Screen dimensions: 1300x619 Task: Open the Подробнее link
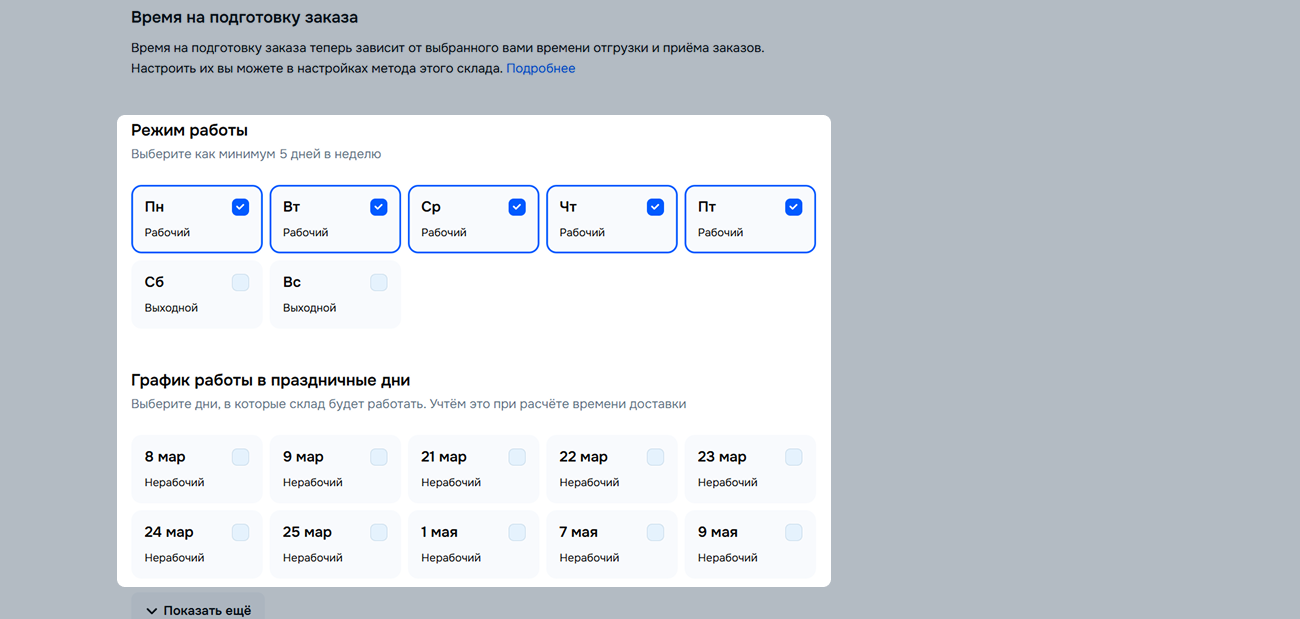(x=540, y=69)
